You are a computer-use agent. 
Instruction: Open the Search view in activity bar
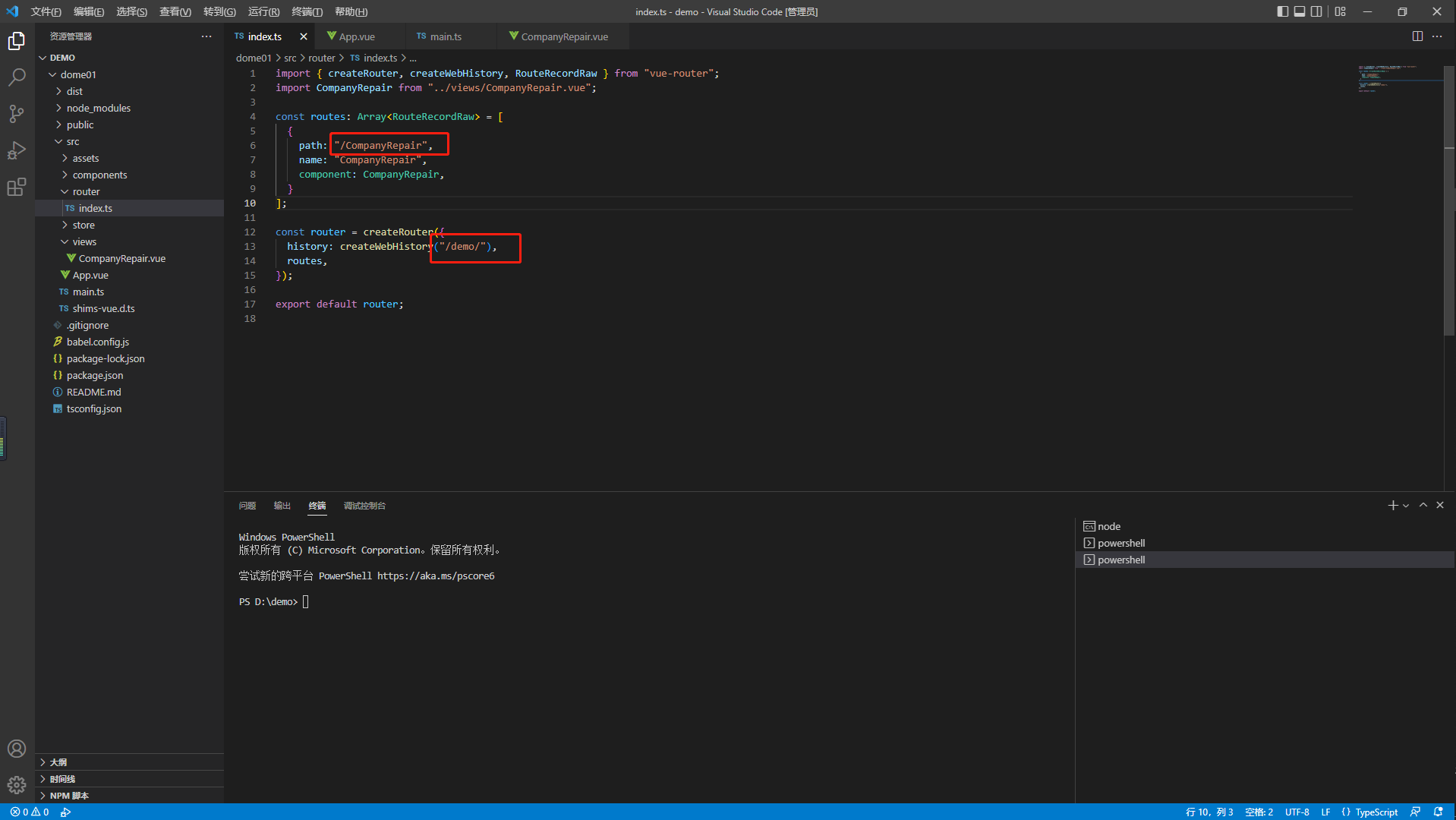pos(17,77)
